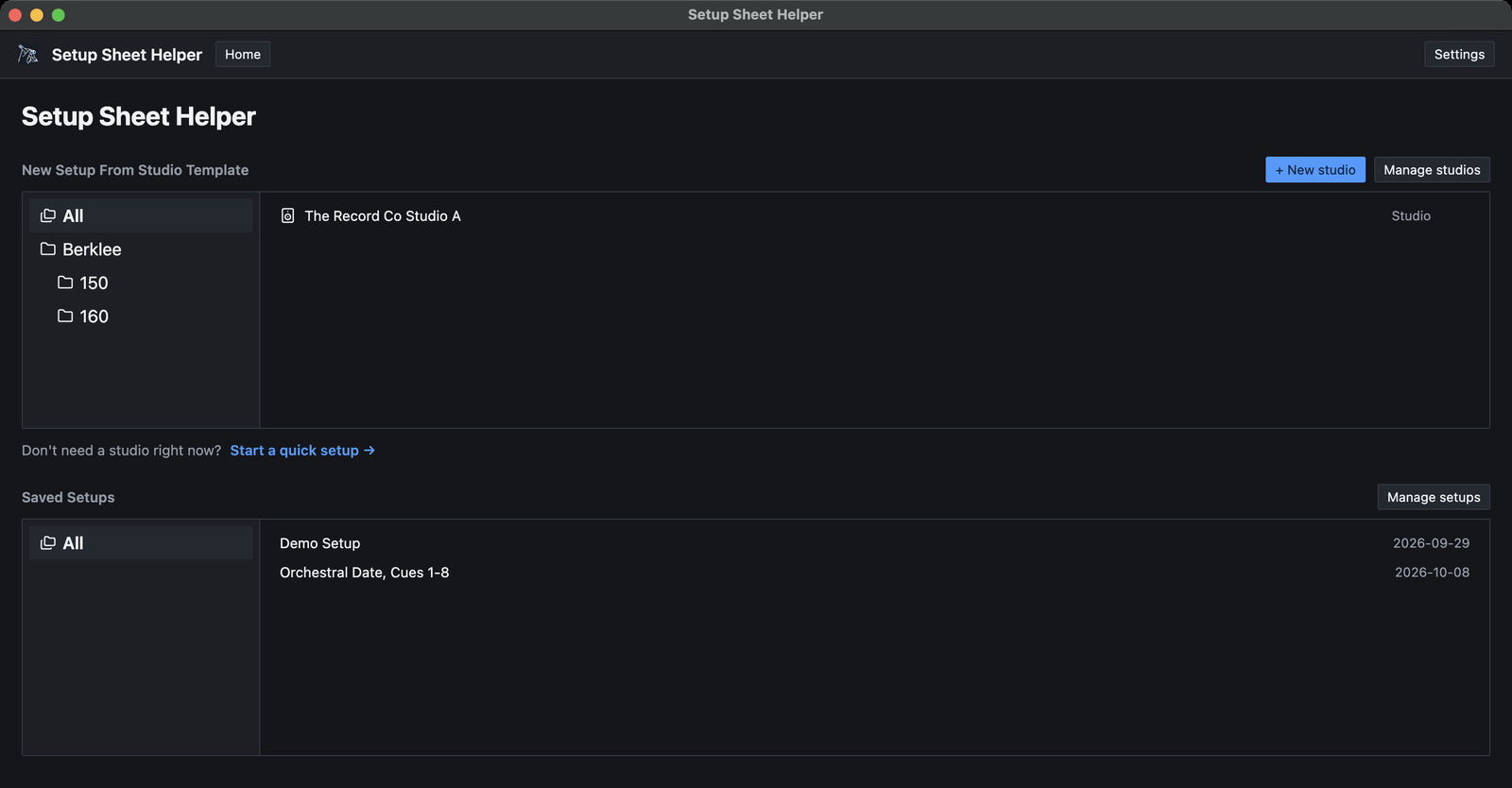
Task: Click the 2026-09-29 date
Action: click(1431, 543)
